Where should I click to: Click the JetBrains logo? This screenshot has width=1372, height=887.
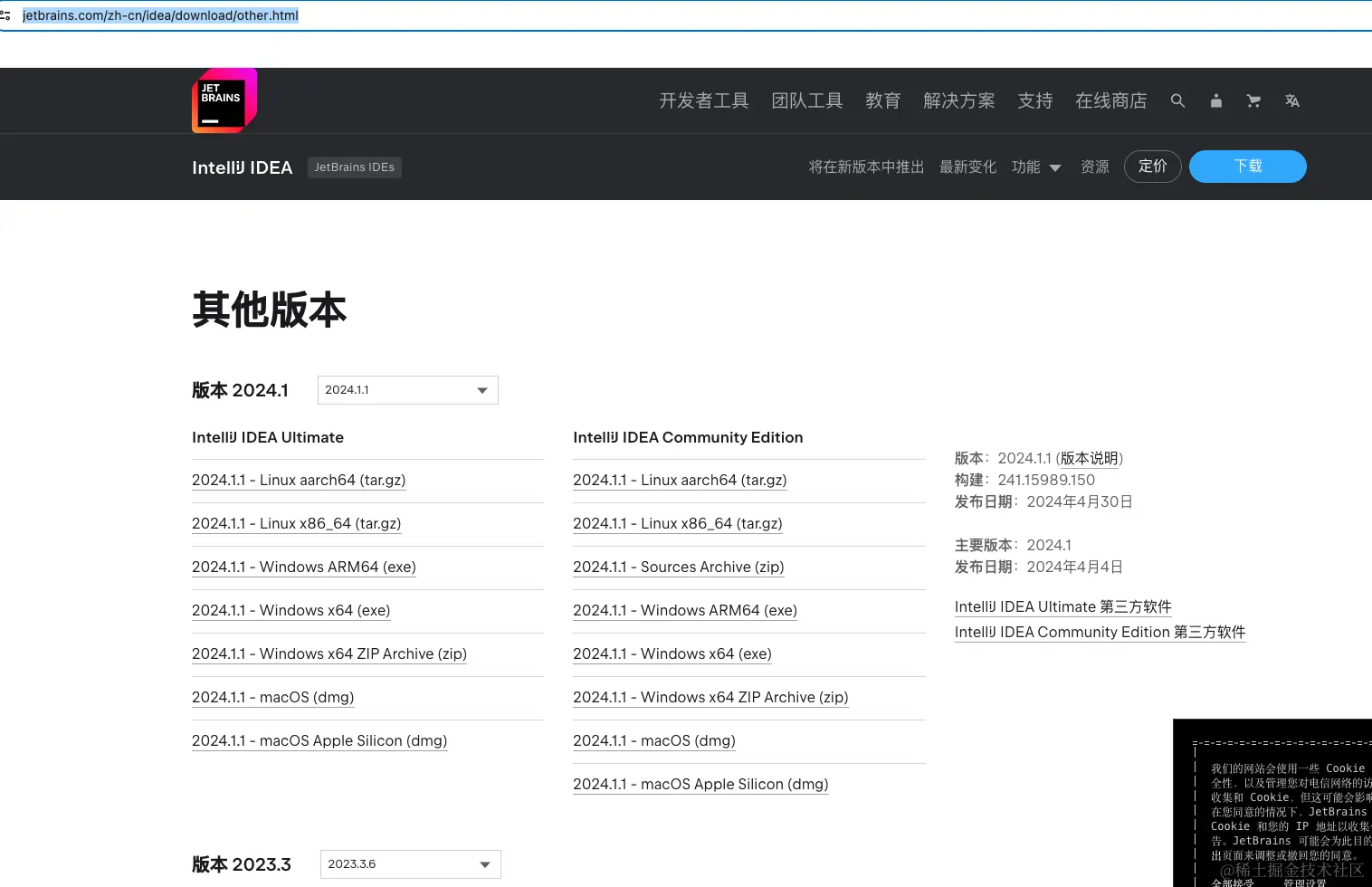(224, 100)
